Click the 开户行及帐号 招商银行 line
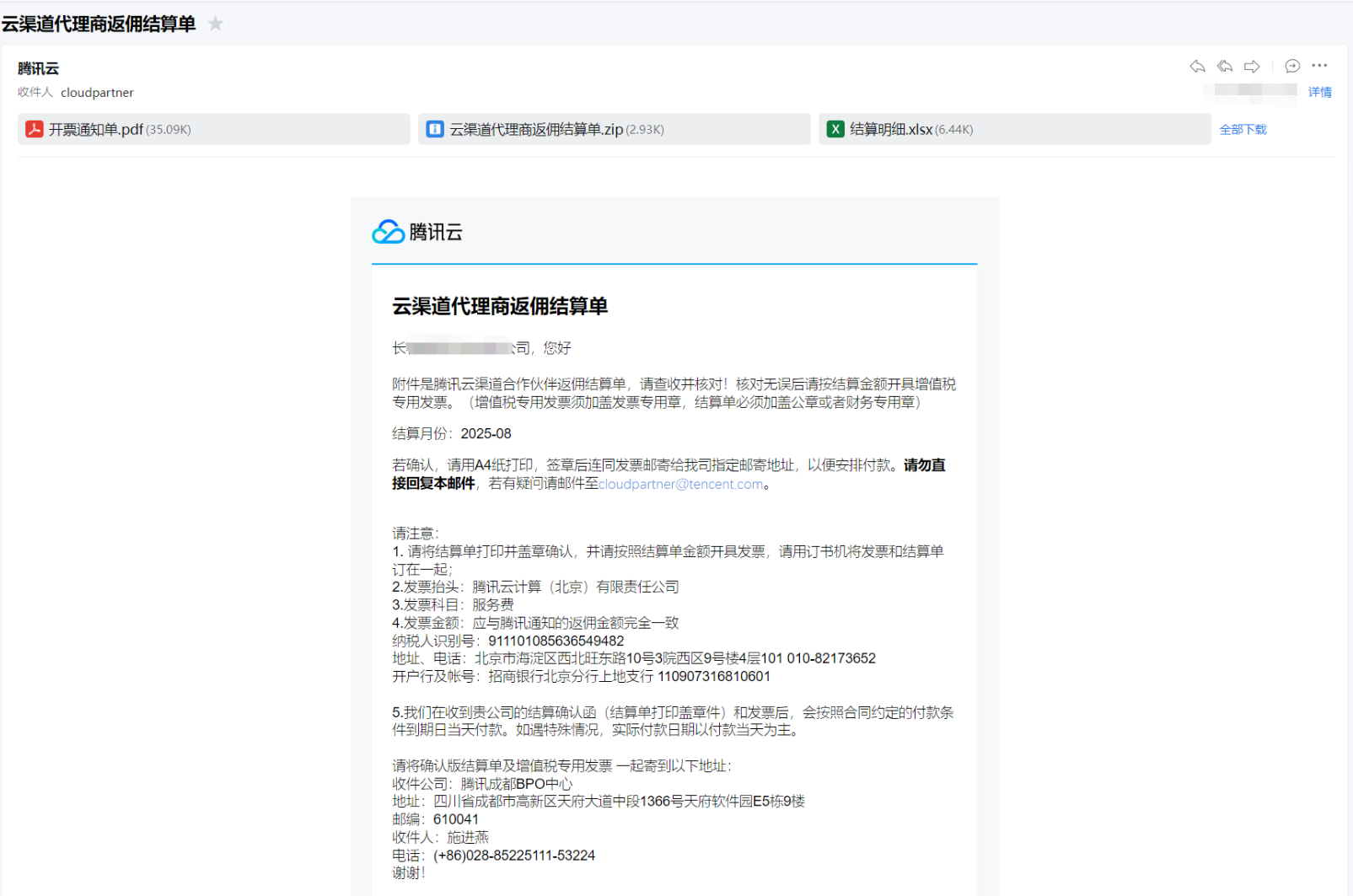Viewport: 1353px width, 896px height. pos(581,676)
